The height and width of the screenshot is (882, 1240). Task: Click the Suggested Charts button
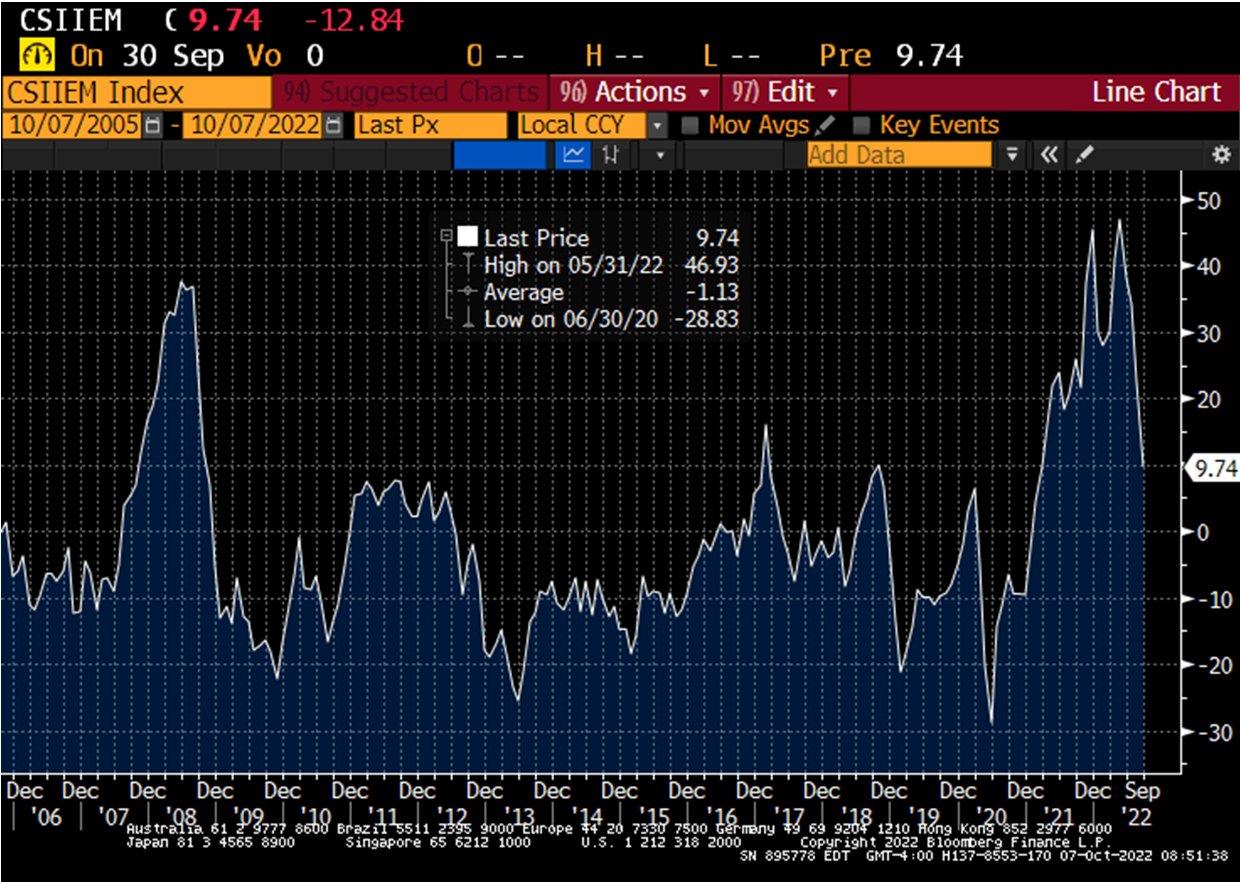point(410,92)
